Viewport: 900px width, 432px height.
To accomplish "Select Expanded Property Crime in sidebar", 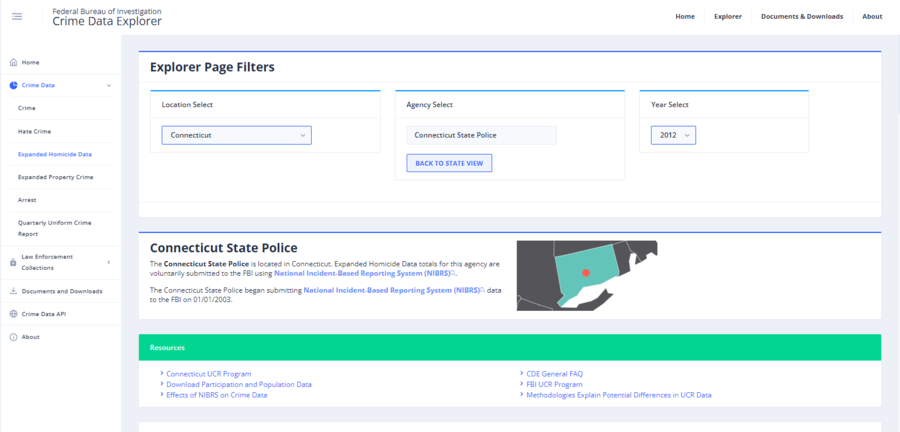I will coord(55,177).
